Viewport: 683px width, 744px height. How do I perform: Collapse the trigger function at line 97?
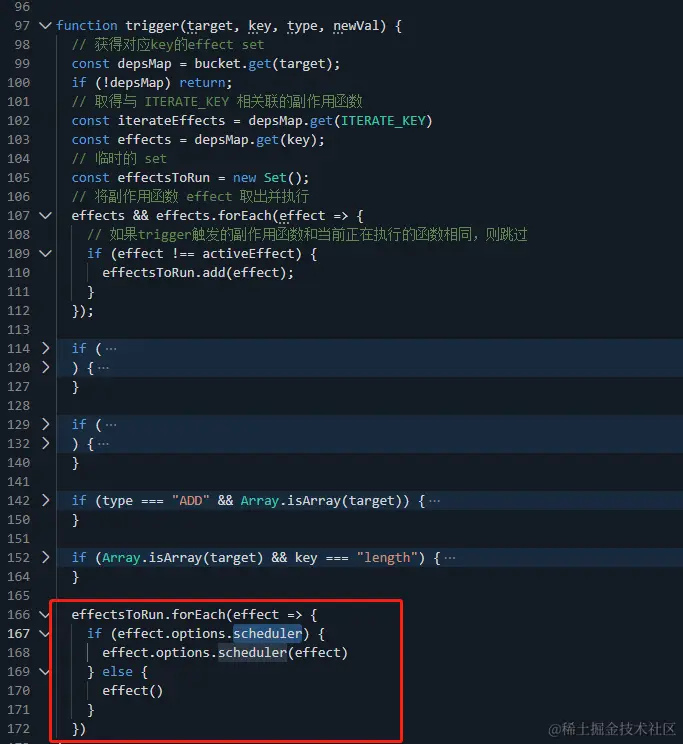[x=45, y=26]
